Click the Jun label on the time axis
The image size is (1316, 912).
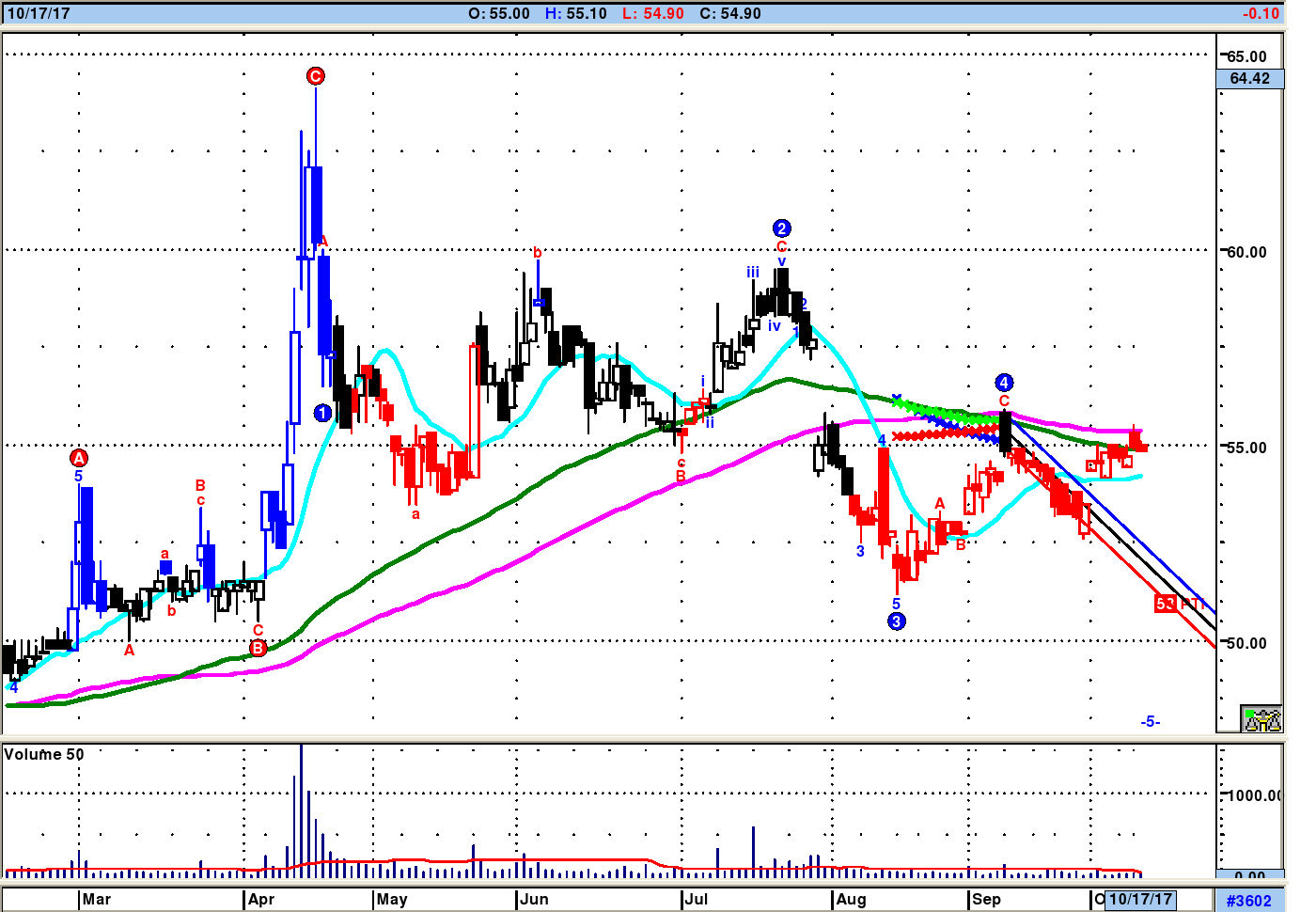534,899
